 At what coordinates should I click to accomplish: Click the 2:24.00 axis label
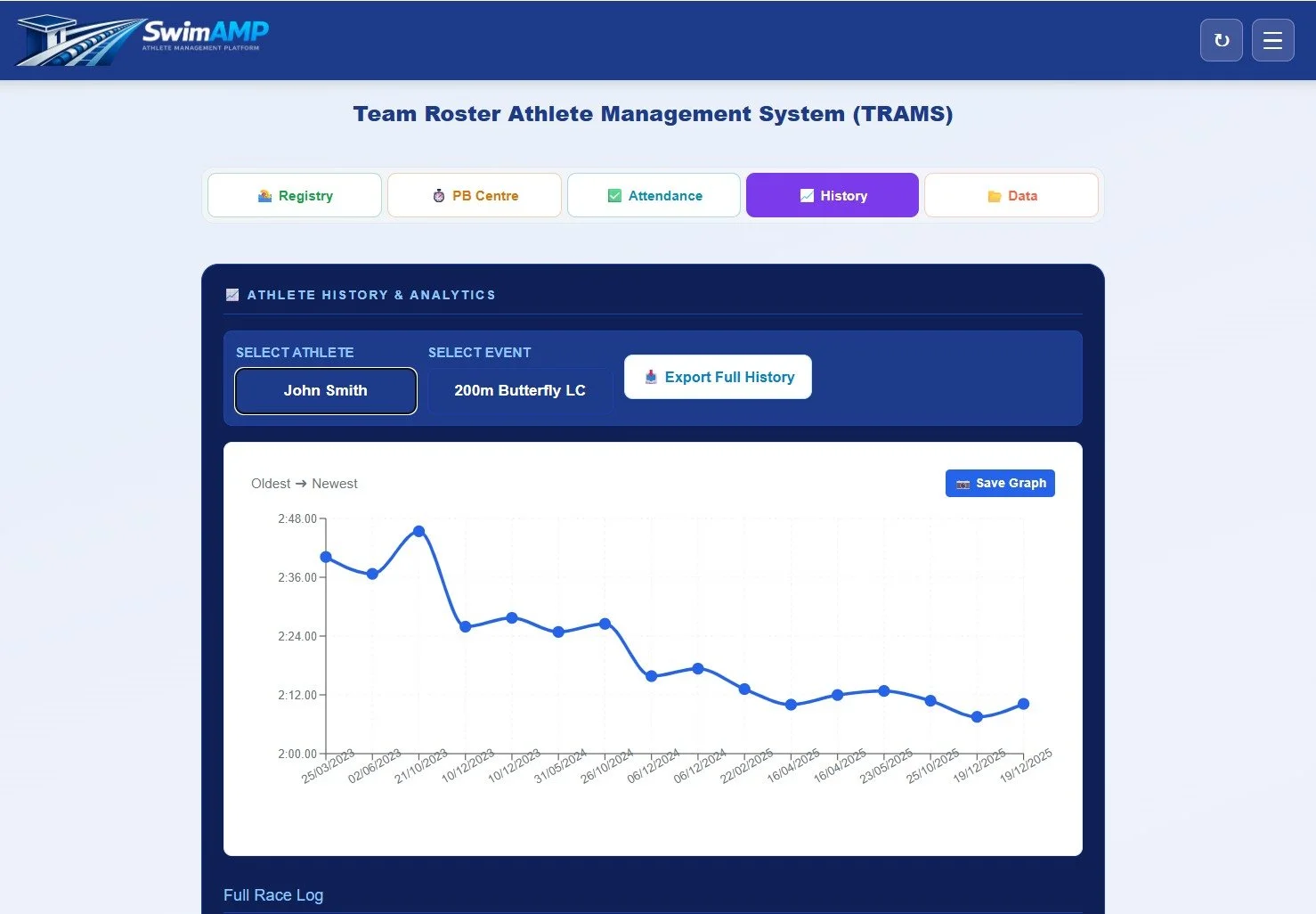[297, 636]
